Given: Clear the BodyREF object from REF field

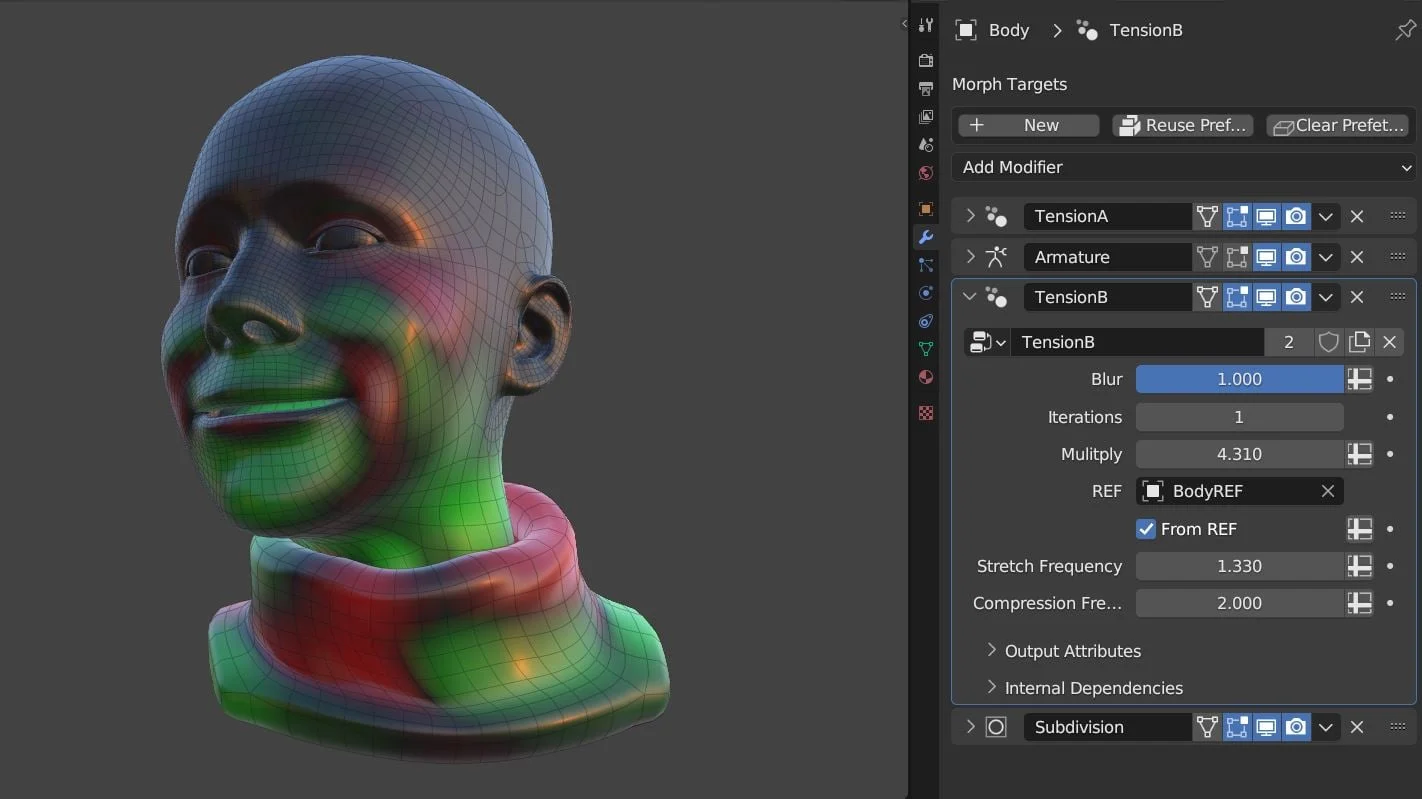Looking at the screenshot, I should coord(1327,491).
